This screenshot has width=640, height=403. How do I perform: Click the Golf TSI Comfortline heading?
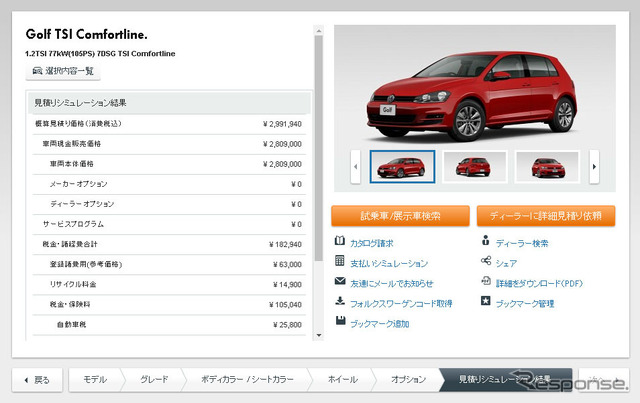point(87,34)
